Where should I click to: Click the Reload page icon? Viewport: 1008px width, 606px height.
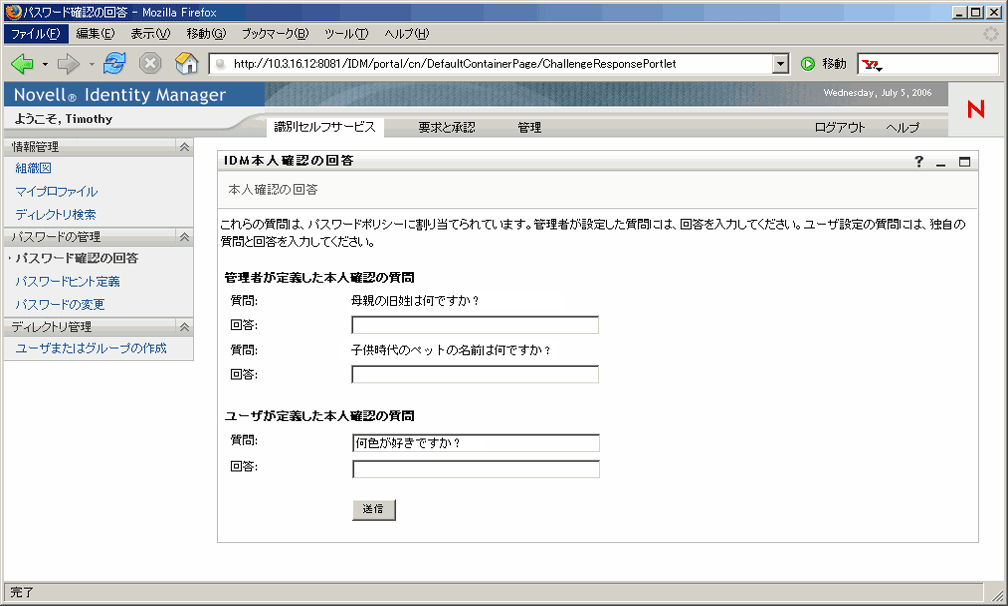[x=114, y=64]
